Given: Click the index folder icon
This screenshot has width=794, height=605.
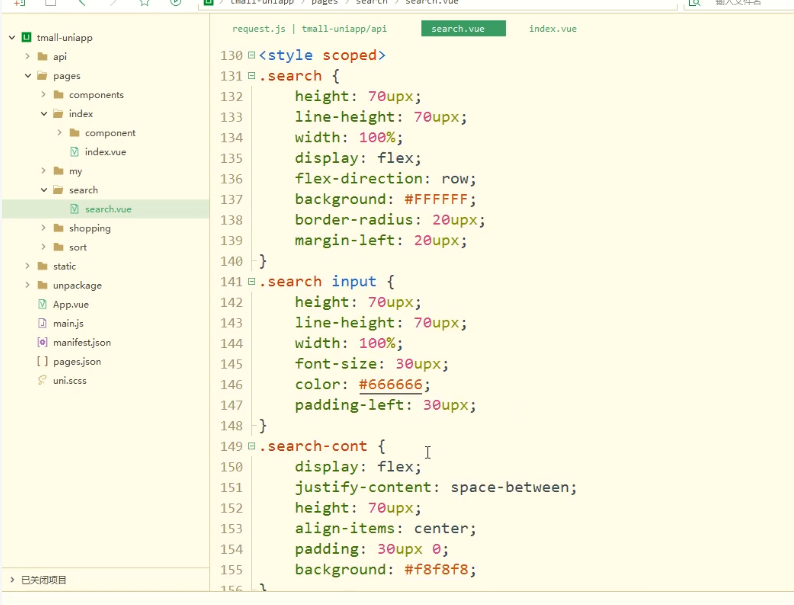Looking at the screenshot, I should pyautogui.click(x=59, y=114).
